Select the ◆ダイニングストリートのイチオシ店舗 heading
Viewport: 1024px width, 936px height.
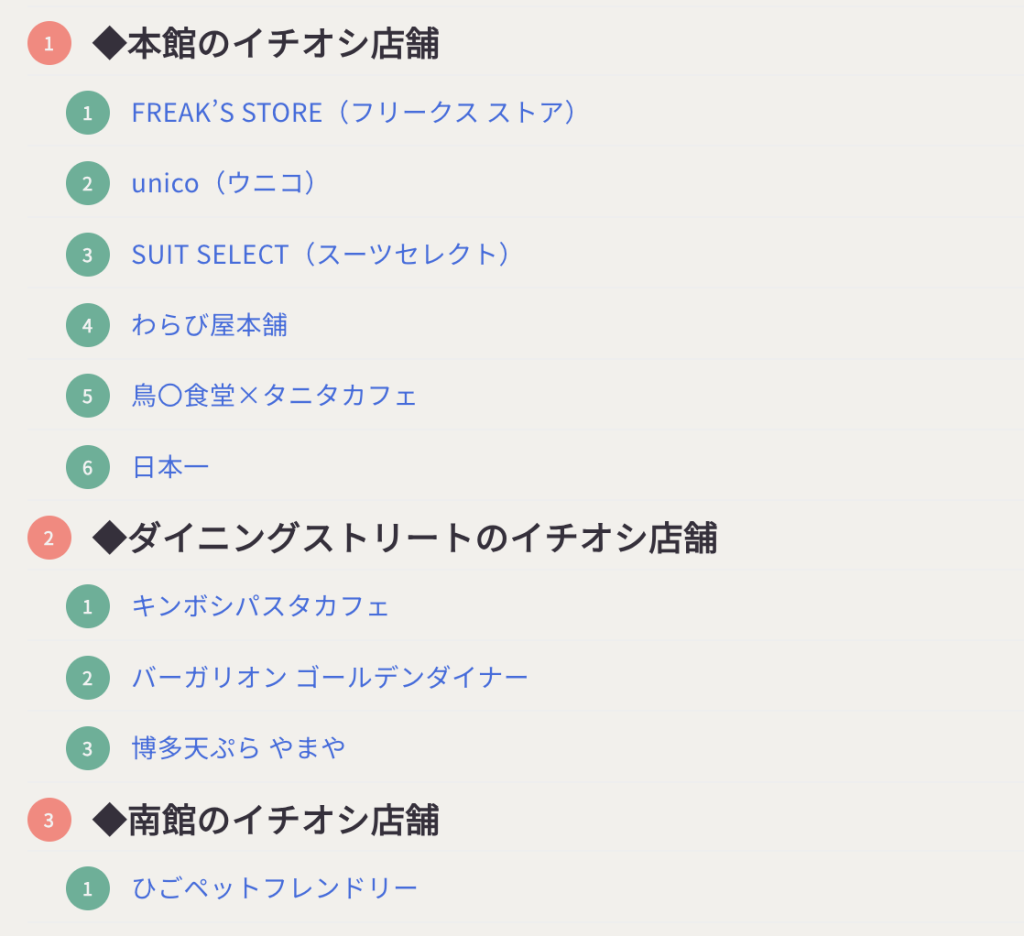[405, 538]
